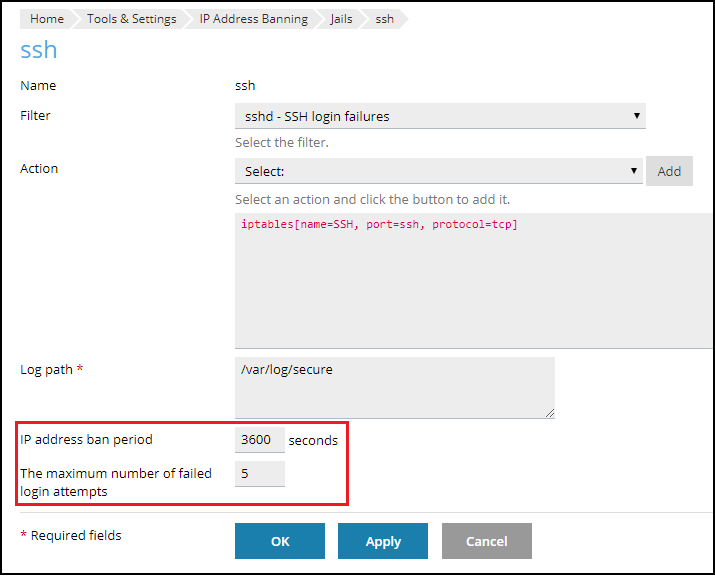Open the sshd SSH login failures filter dropdown
The image size is (715, 576).
(x=440, y=116)
